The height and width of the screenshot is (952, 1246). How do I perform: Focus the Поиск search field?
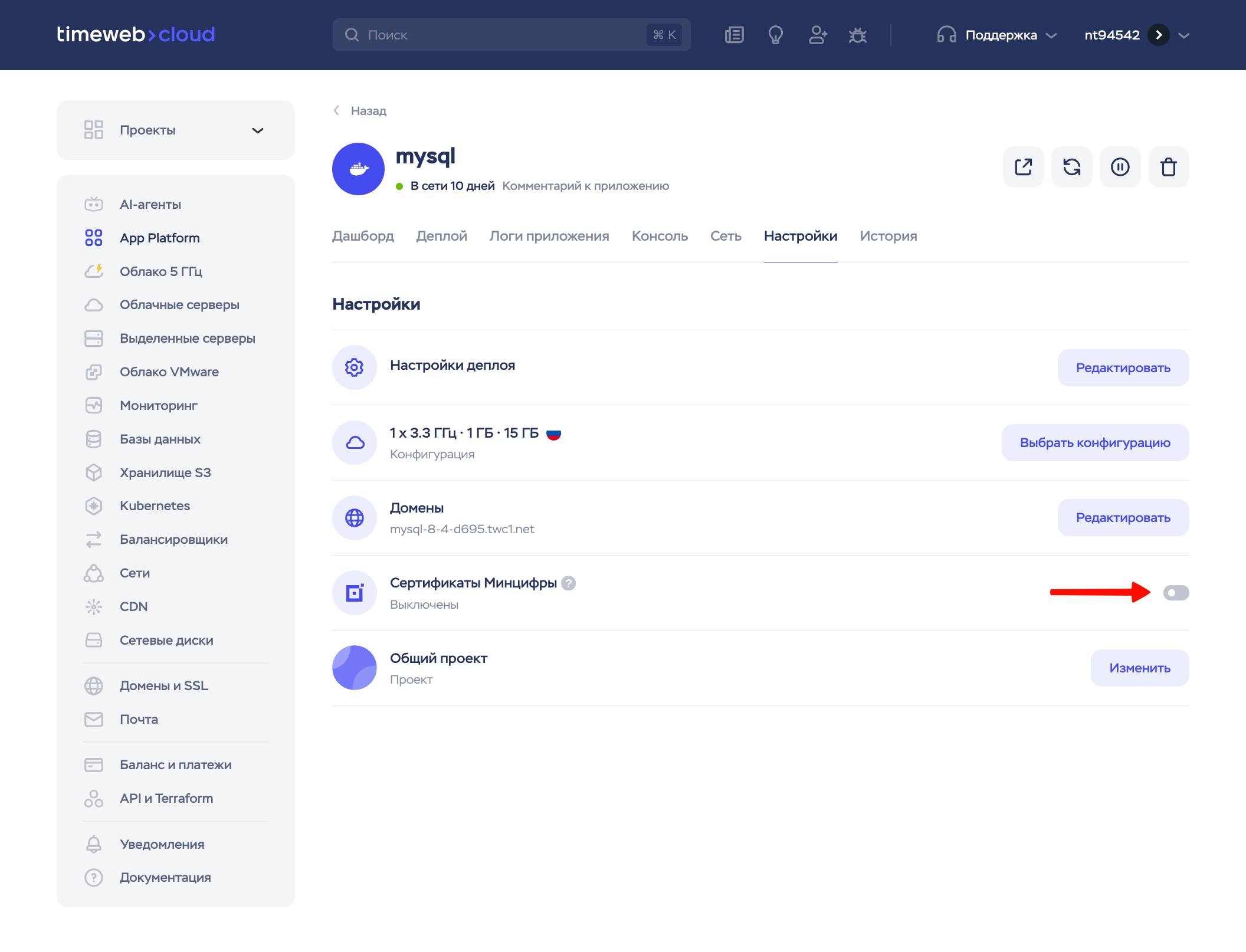pyautogui.click(x=511, y=35)
